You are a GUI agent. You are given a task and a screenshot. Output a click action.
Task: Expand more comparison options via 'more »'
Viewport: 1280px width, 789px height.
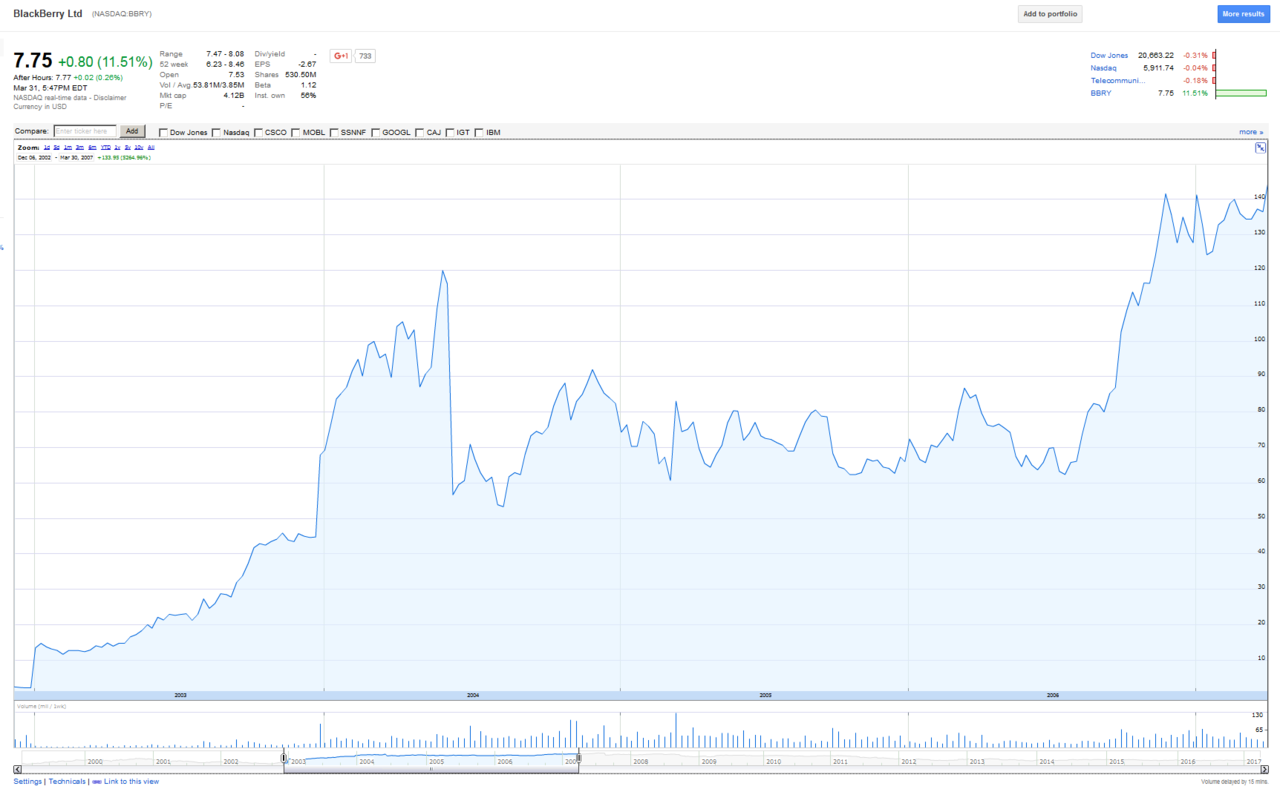1251,132
